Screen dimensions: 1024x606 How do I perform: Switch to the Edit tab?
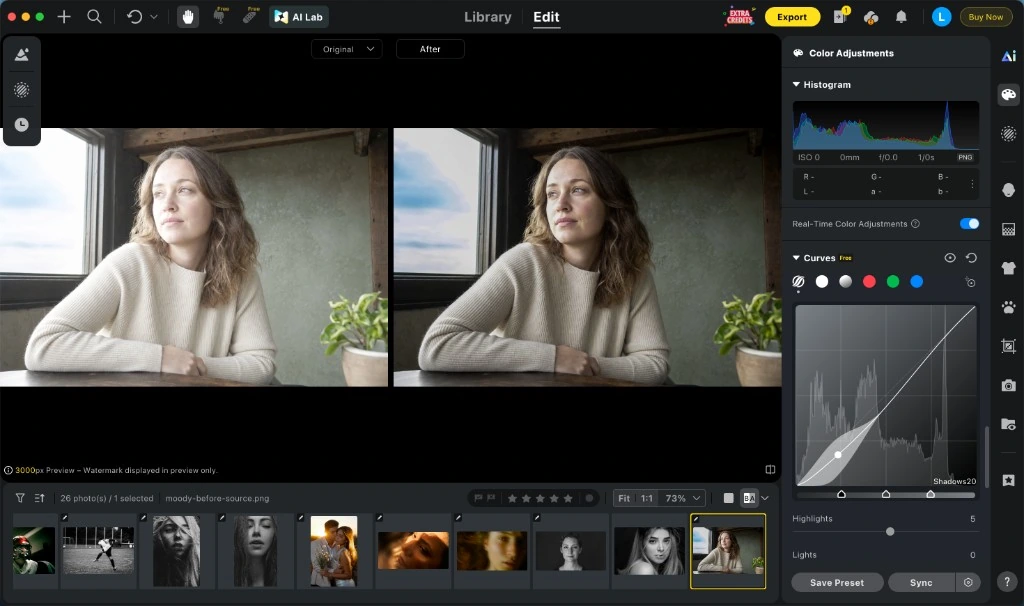(546, 17)
